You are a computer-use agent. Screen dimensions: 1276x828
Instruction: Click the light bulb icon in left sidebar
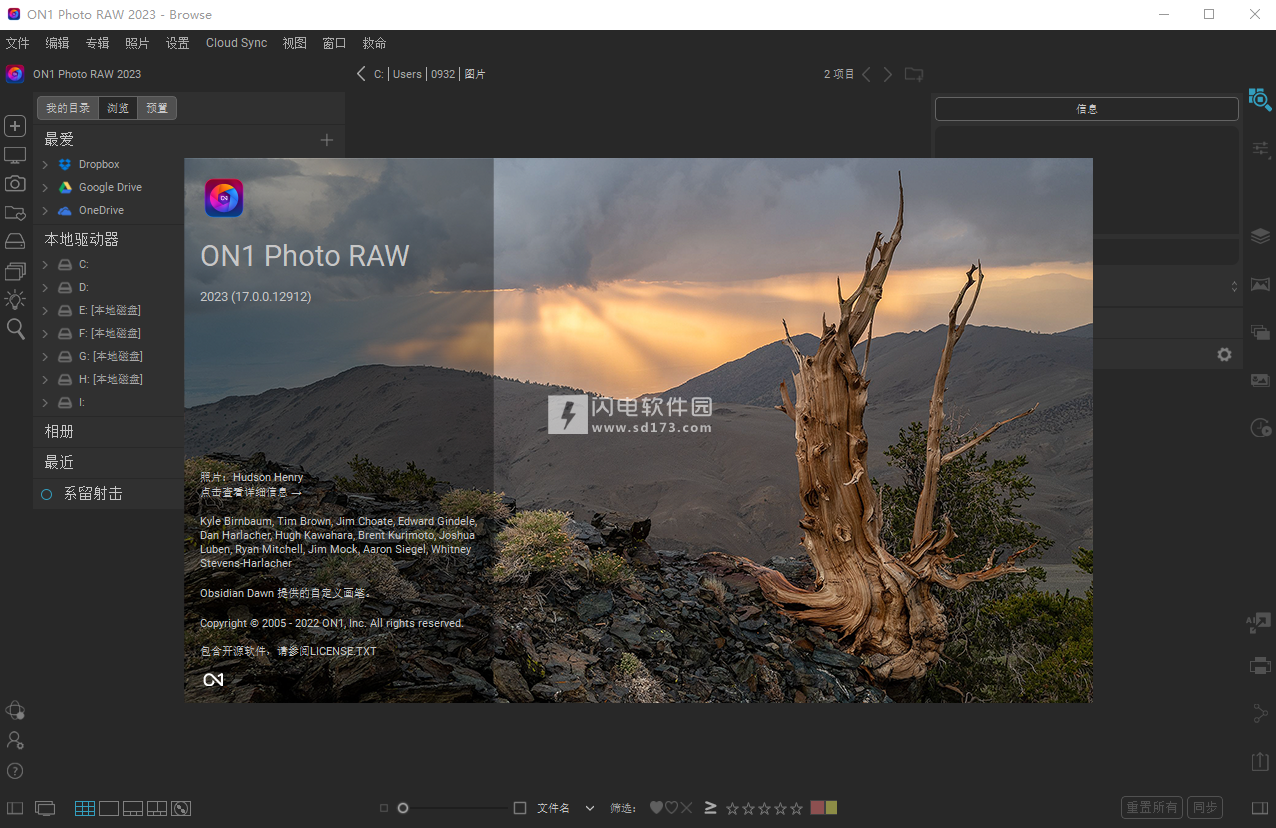coord(15,299)
